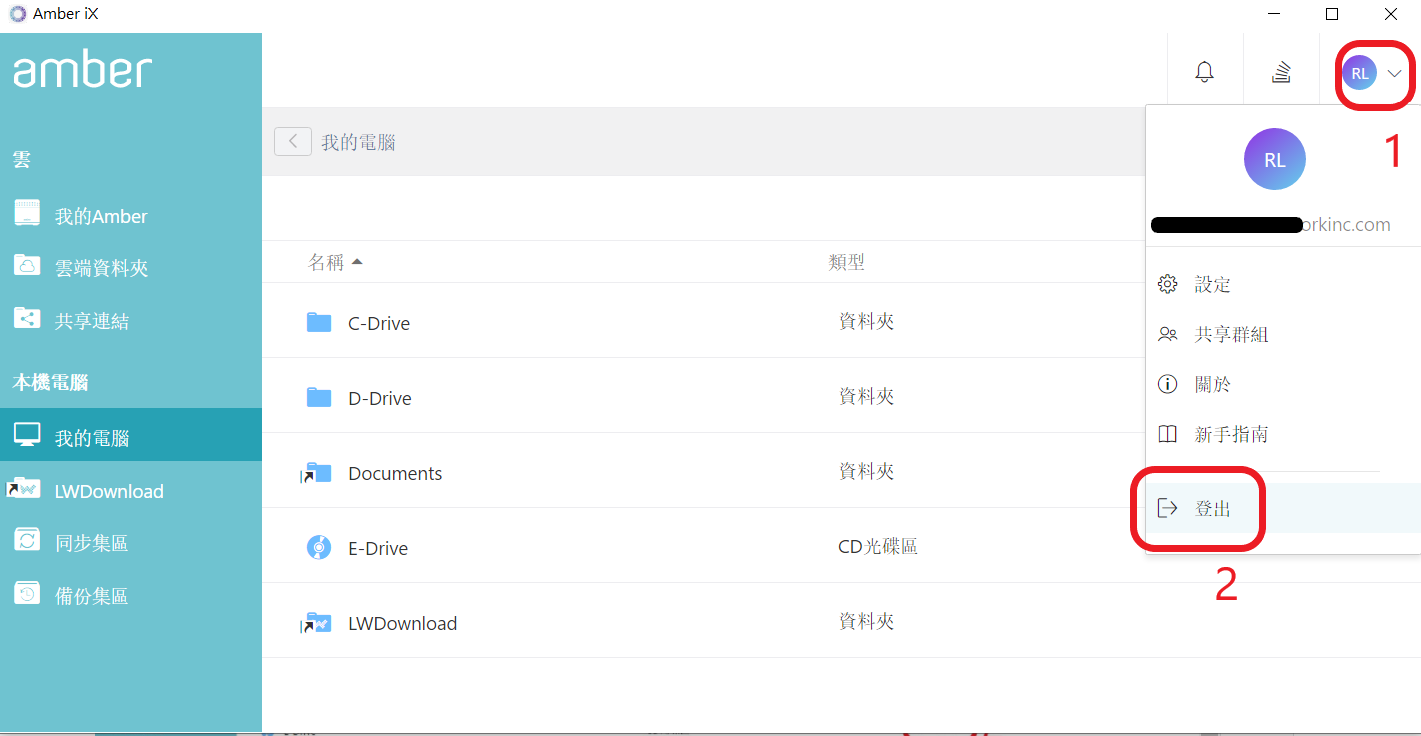Select 我的電腦 in the sidebar

click(131, 435)
